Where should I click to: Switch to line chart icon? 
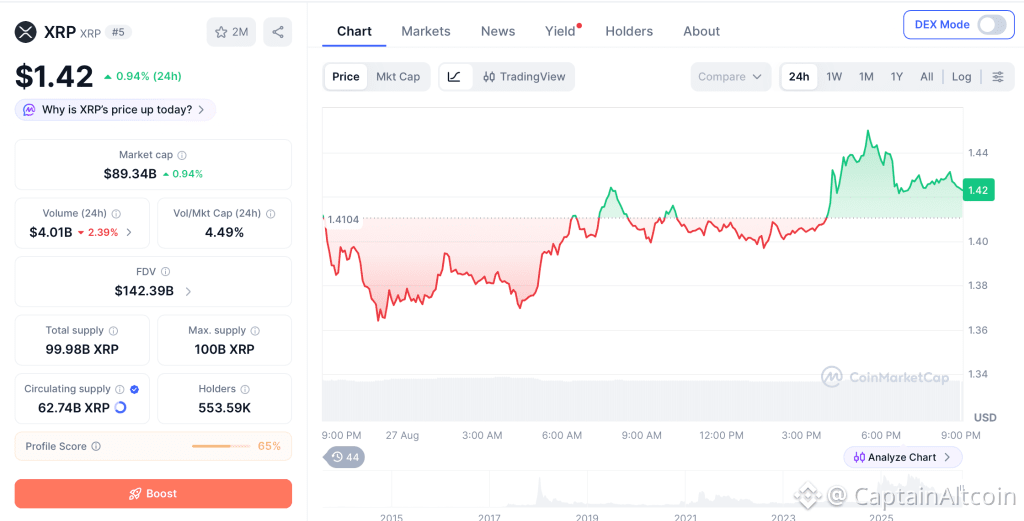(x=455, y=76)
